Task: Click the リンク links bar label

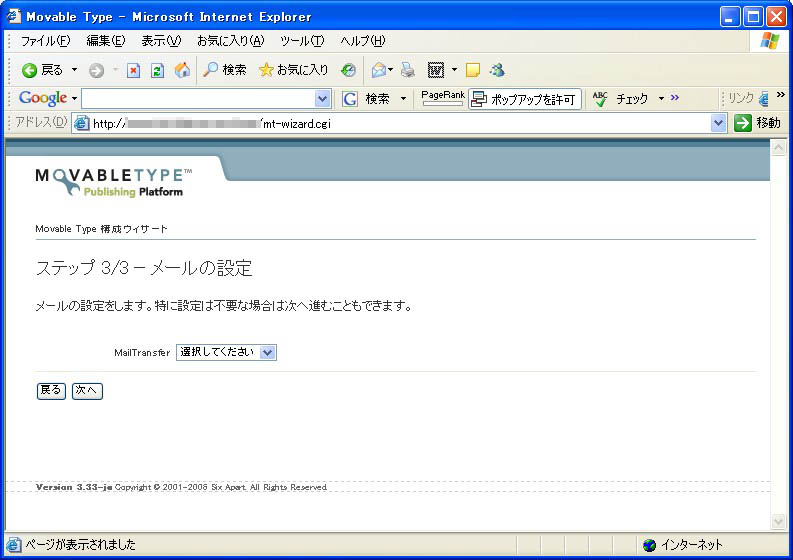Action: [x=741, y=98]
